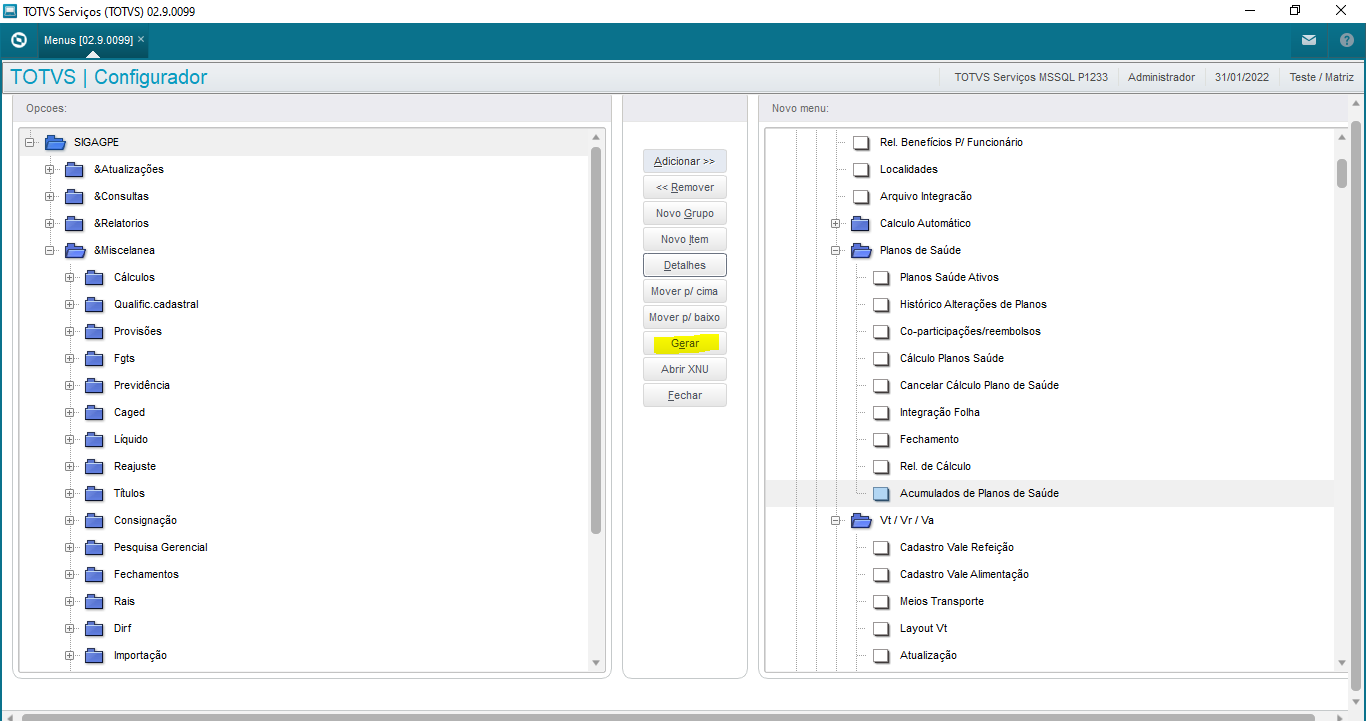
Task: Open the help question mark icon
Action: click(x=1346, y=40)
